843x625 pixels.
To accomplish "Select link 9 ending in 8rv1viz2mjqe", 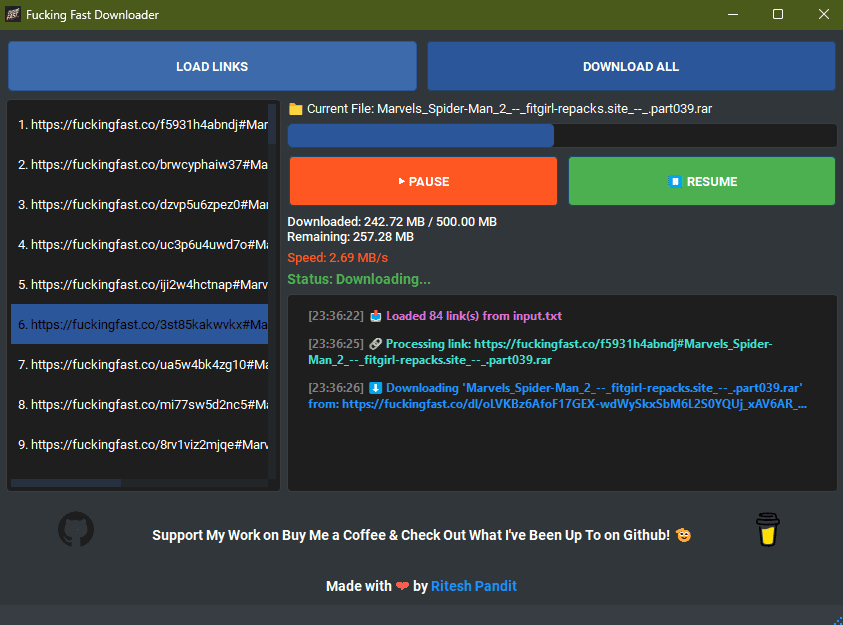I will (139, 444).
